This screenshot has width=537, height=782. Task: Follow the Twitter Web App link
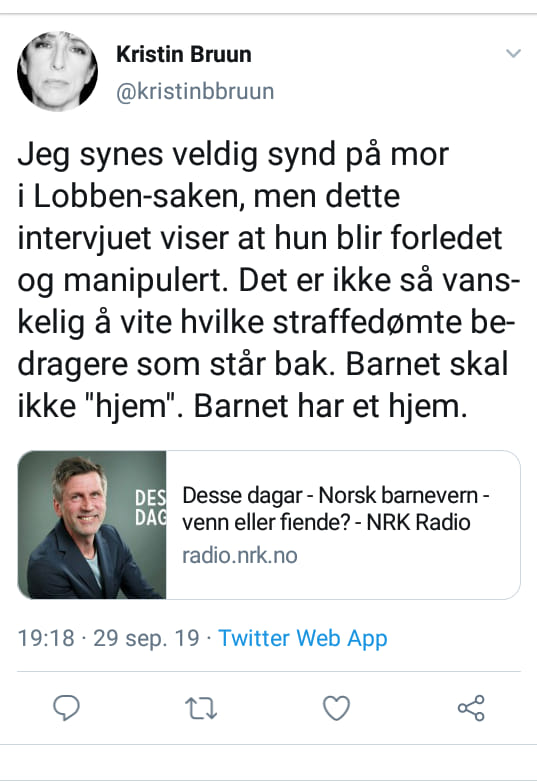[x=303, y=638]
